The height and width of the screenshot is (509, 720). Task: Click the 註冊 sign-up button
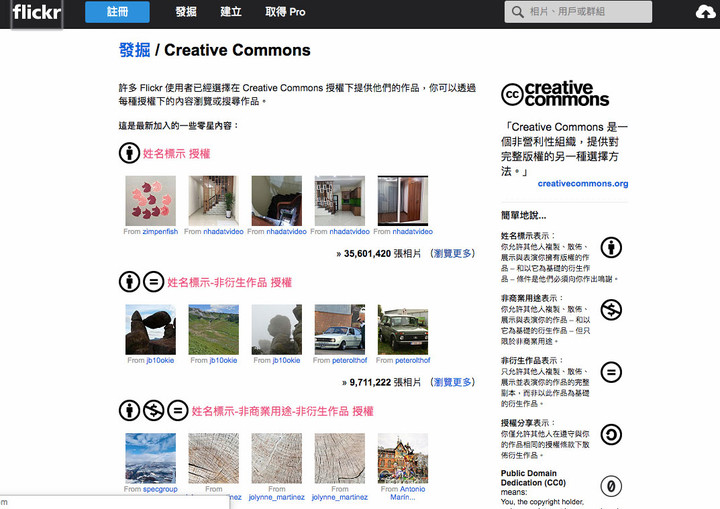[x=117, y=12]
